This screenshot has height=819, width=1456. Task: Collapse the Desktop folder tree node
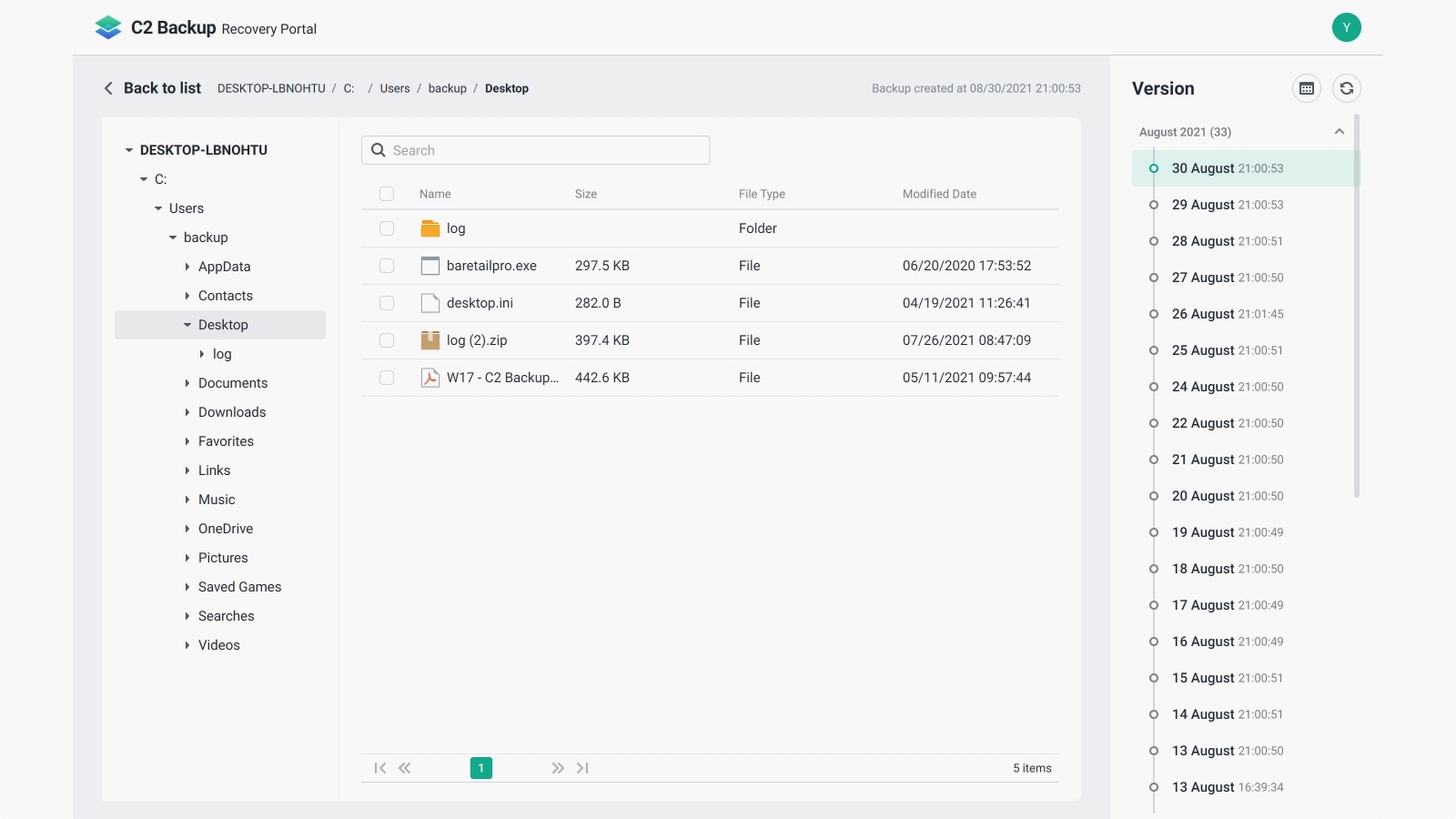click(x=187, y=325)
